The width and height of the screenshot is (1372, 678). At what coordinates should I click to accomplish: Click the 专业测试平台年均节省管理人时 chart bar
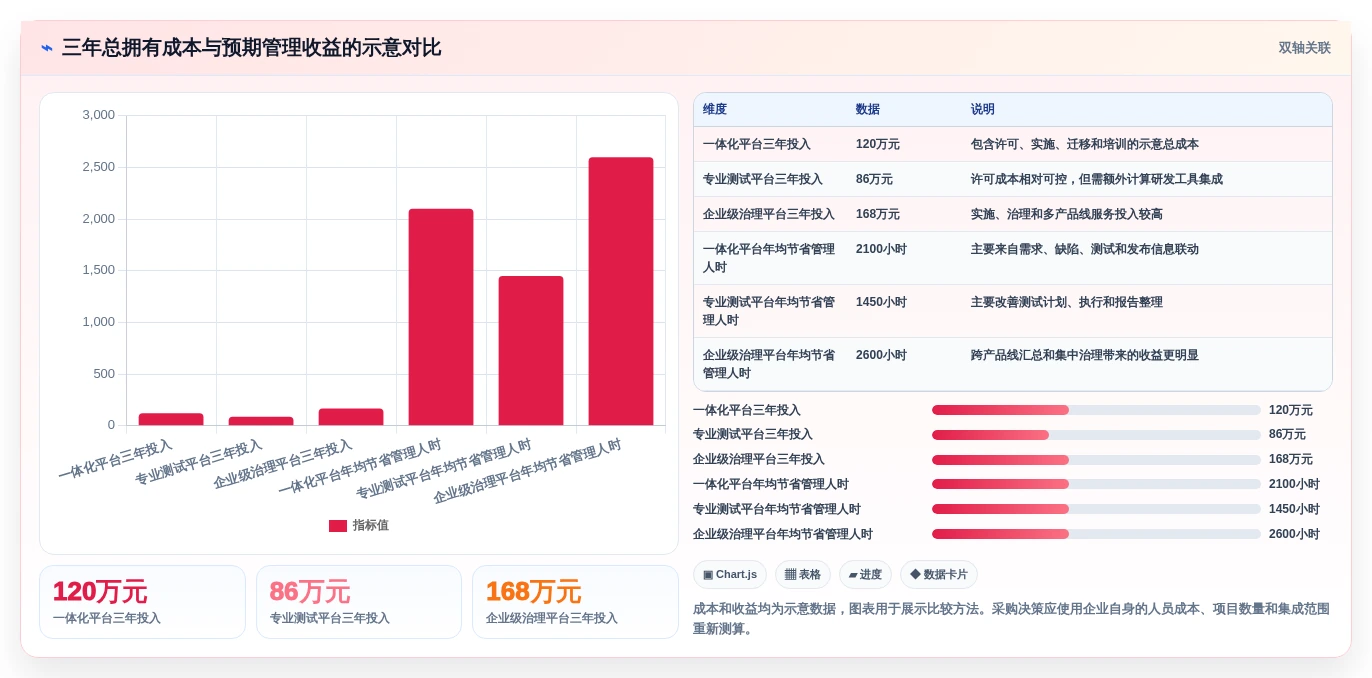click(531, 350)
